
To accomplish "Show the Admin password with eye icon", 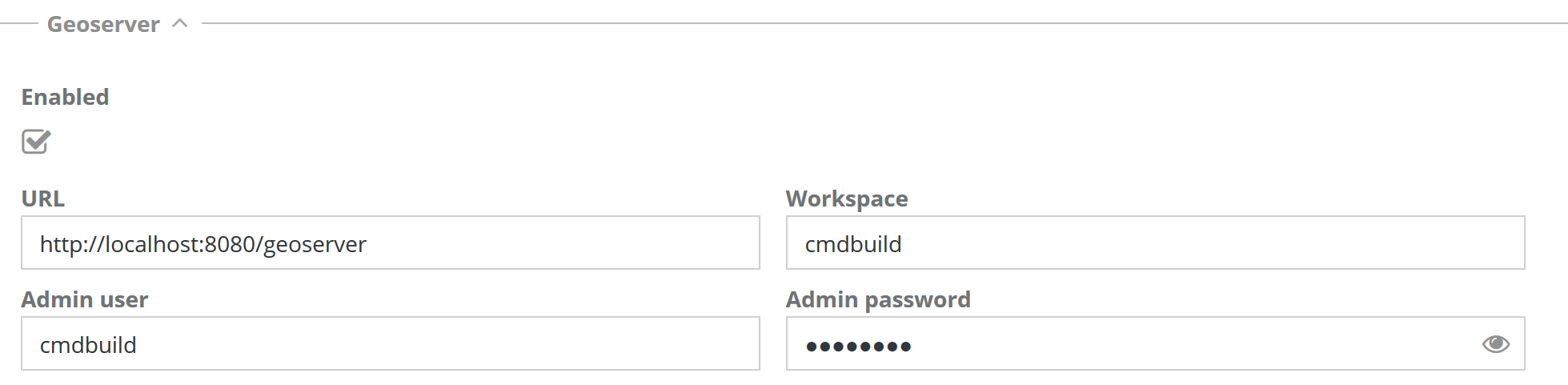I will (x=1495, y=344).
